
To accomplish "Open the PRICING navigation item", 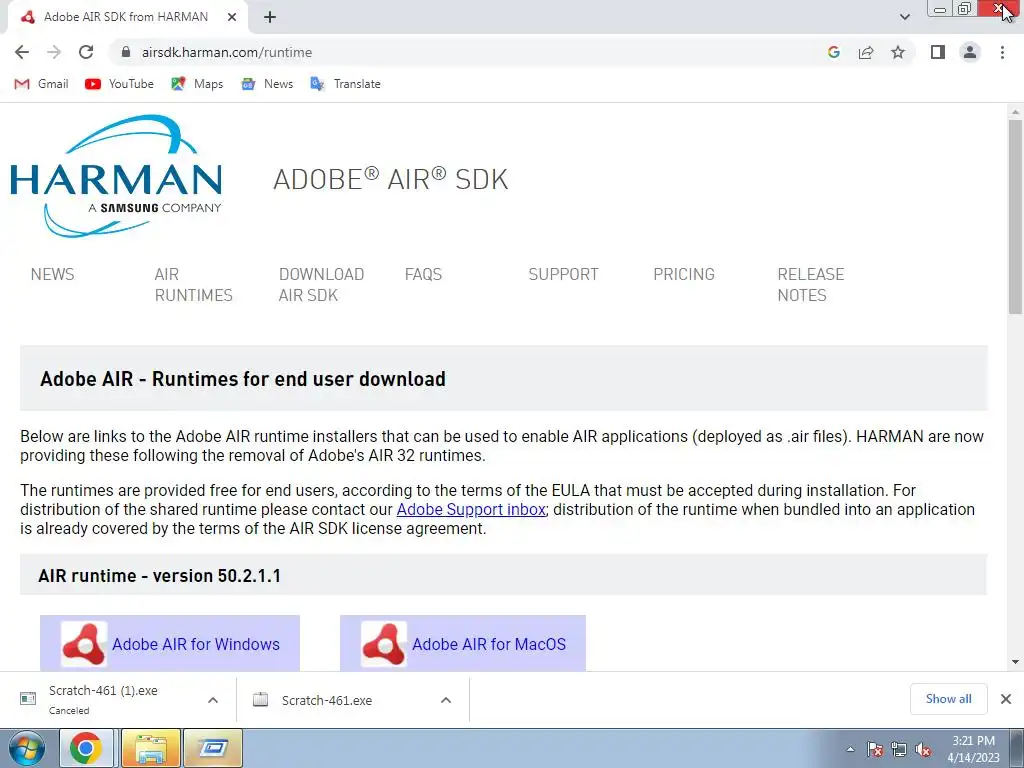I will pyautogui.click(x=684, y=274).
